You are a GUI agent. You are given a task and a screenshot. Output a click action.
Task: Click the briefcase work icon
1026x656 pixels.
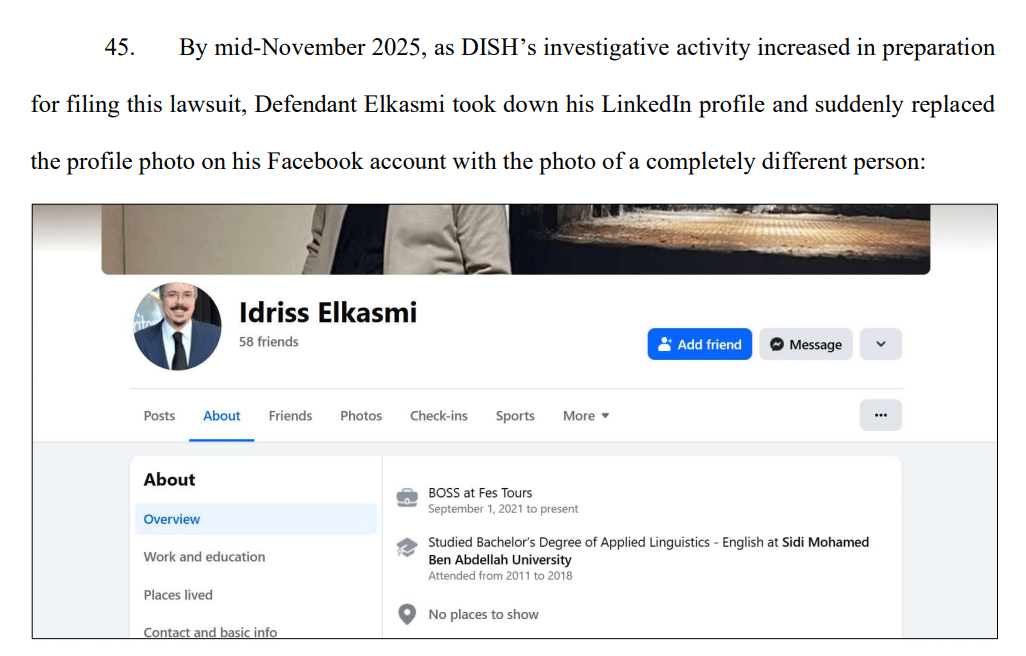(x=407, y=498)
